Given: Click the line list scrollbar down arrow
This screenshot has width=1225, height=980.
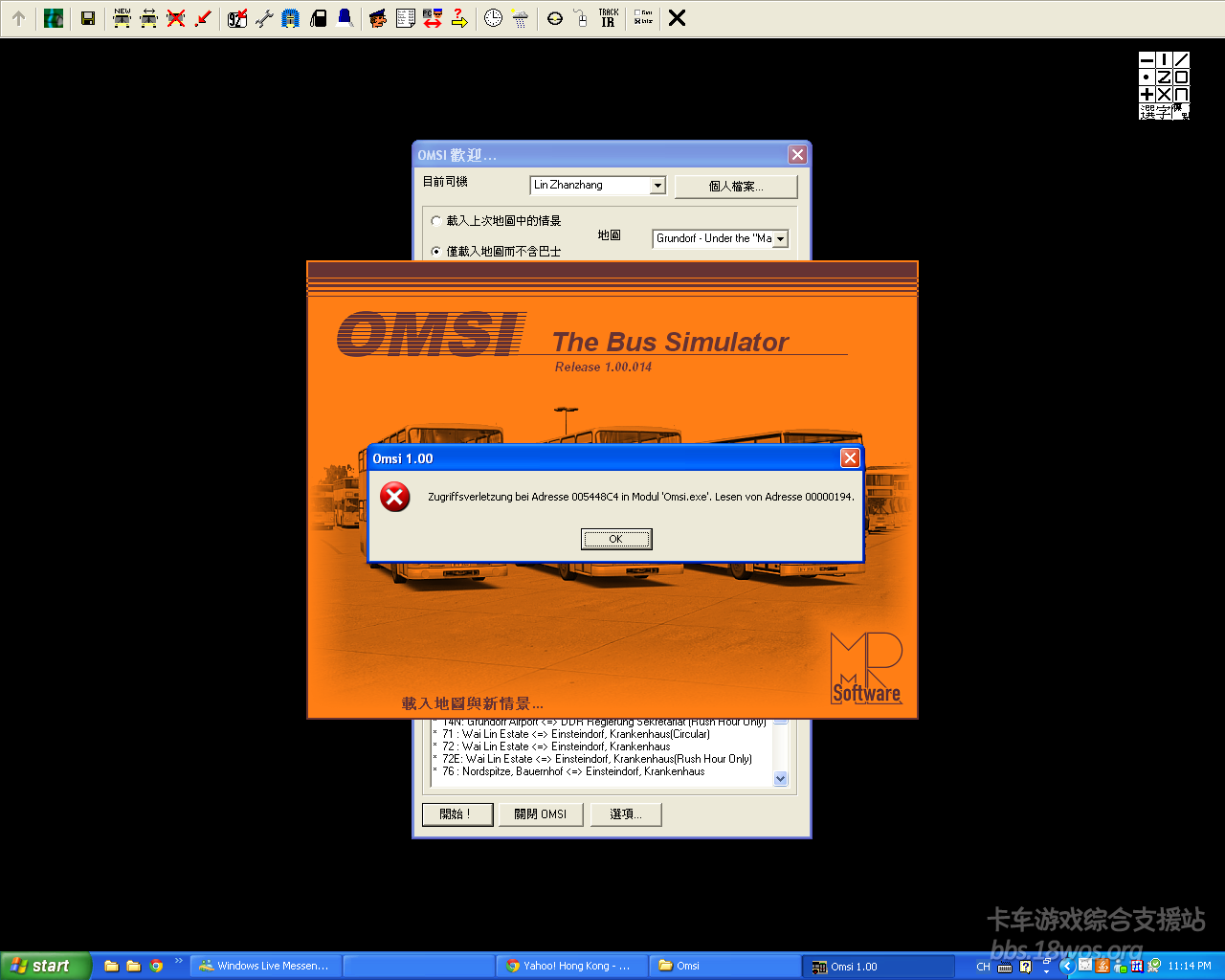Looking at the screenshot, I should click(x=780, y=779).
